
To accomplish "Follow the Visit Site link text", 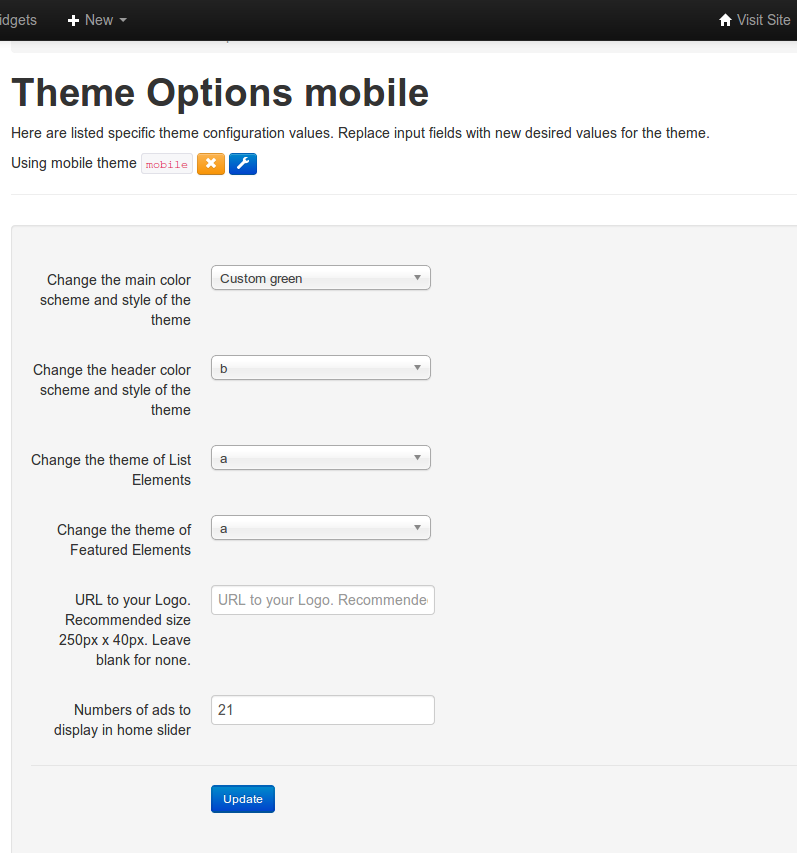I will [x=764, y=20].
